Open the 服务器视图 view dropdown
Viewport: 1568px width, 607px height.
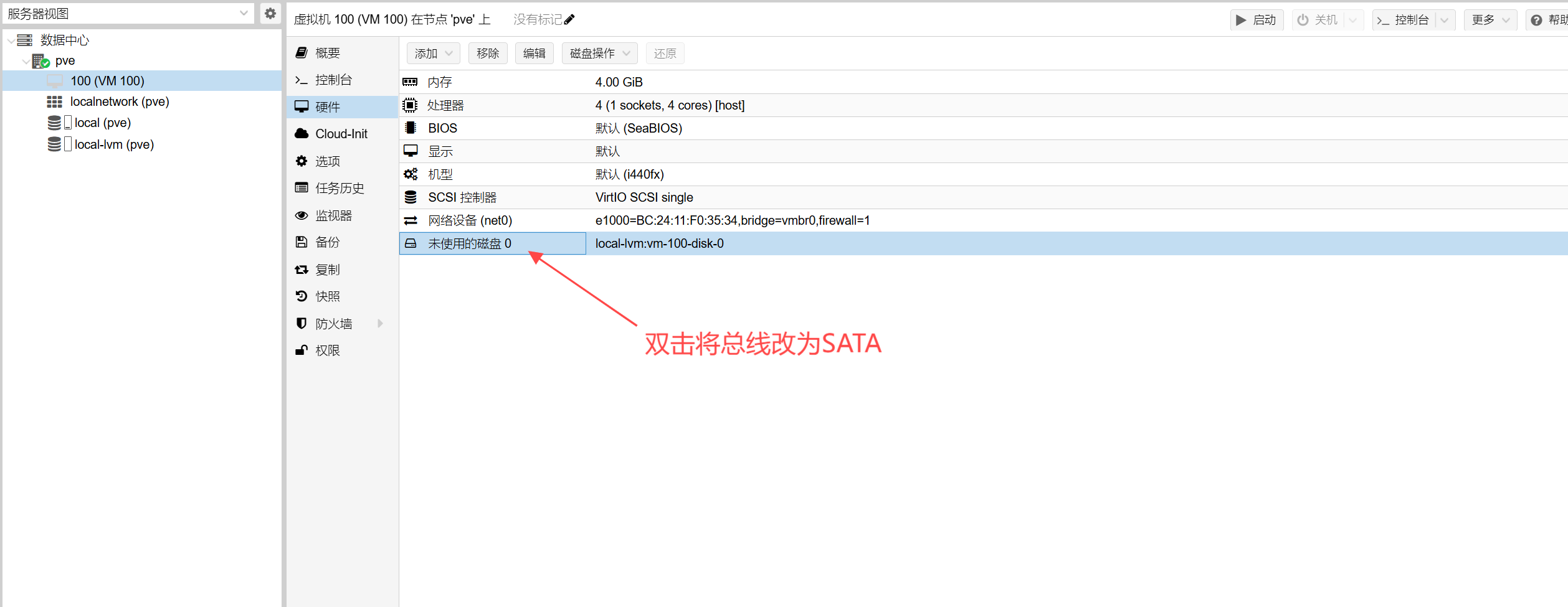coord(244,13)
